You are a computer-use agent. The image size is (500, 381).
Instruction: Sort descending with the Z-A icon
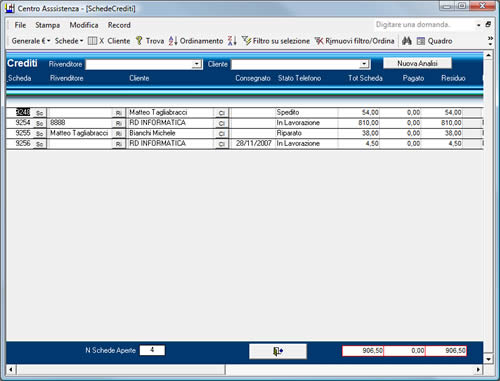[232, 41]
